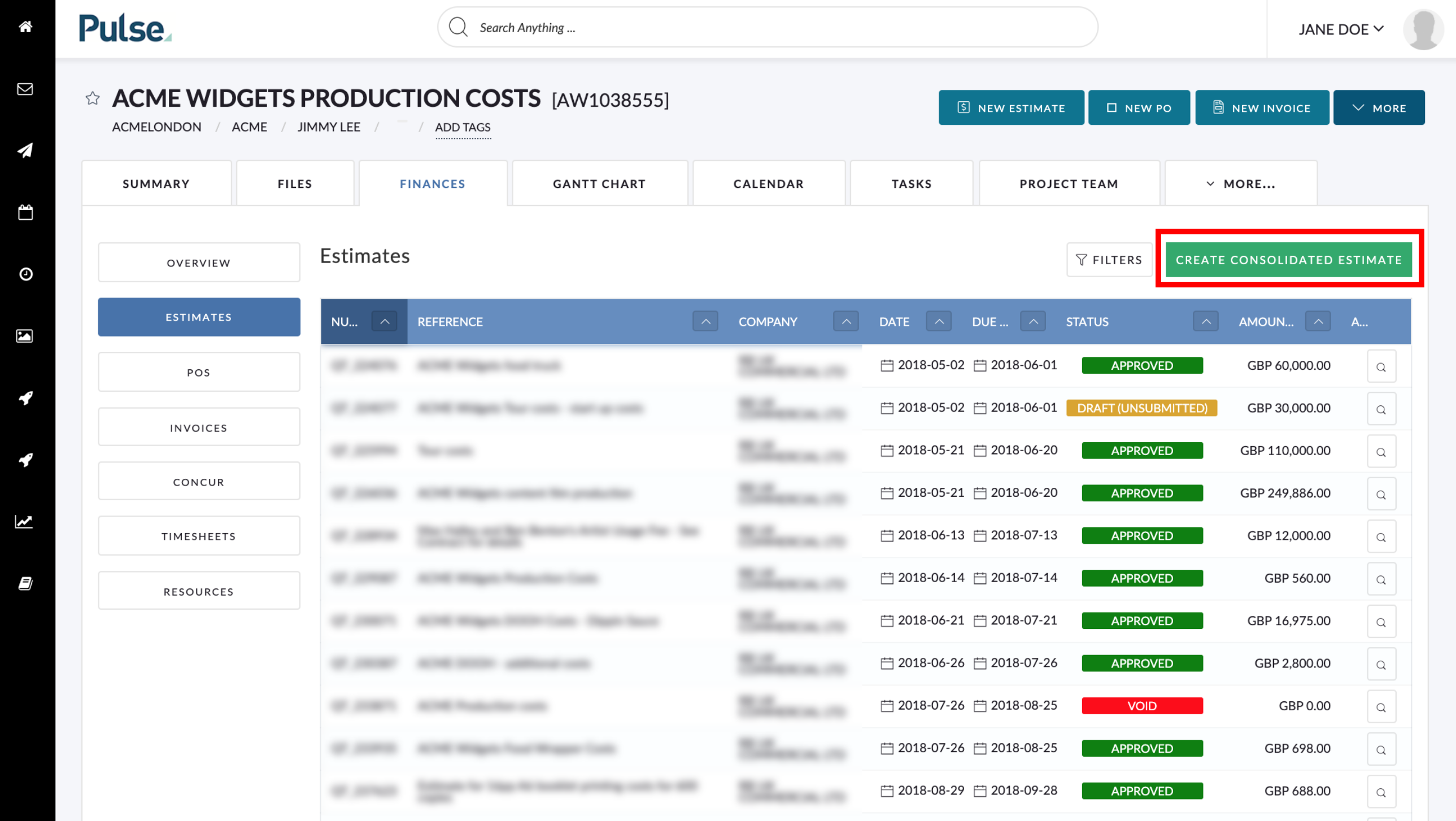Select the Finances tab
1456x821 pixels.
point(433,184)
